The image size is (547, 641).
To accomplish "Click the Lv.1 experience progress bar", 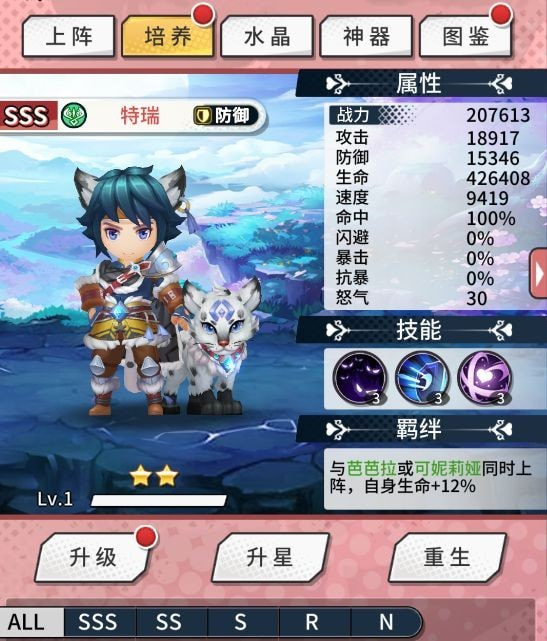I will click(x=159, y=500).
